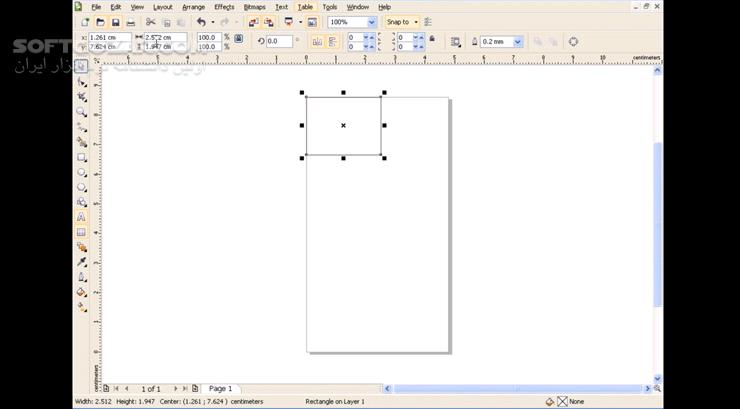Open the File menu

[x=96, y=7]
